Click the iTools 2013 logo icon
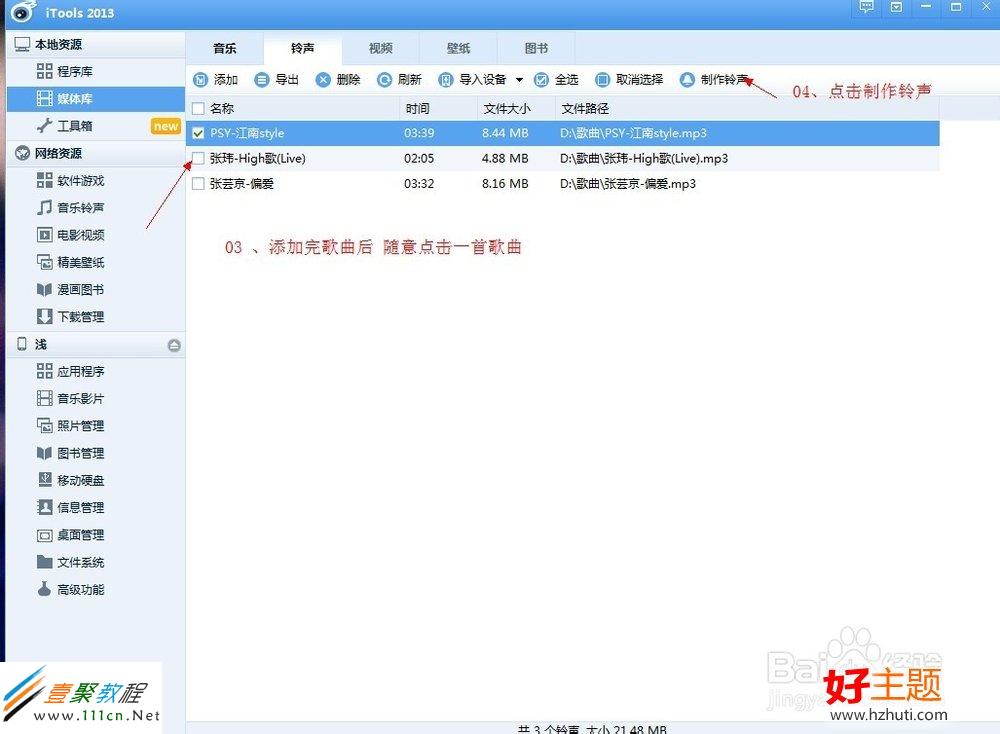The height and width of the screenshot is (734, 1000). point(24,11)
